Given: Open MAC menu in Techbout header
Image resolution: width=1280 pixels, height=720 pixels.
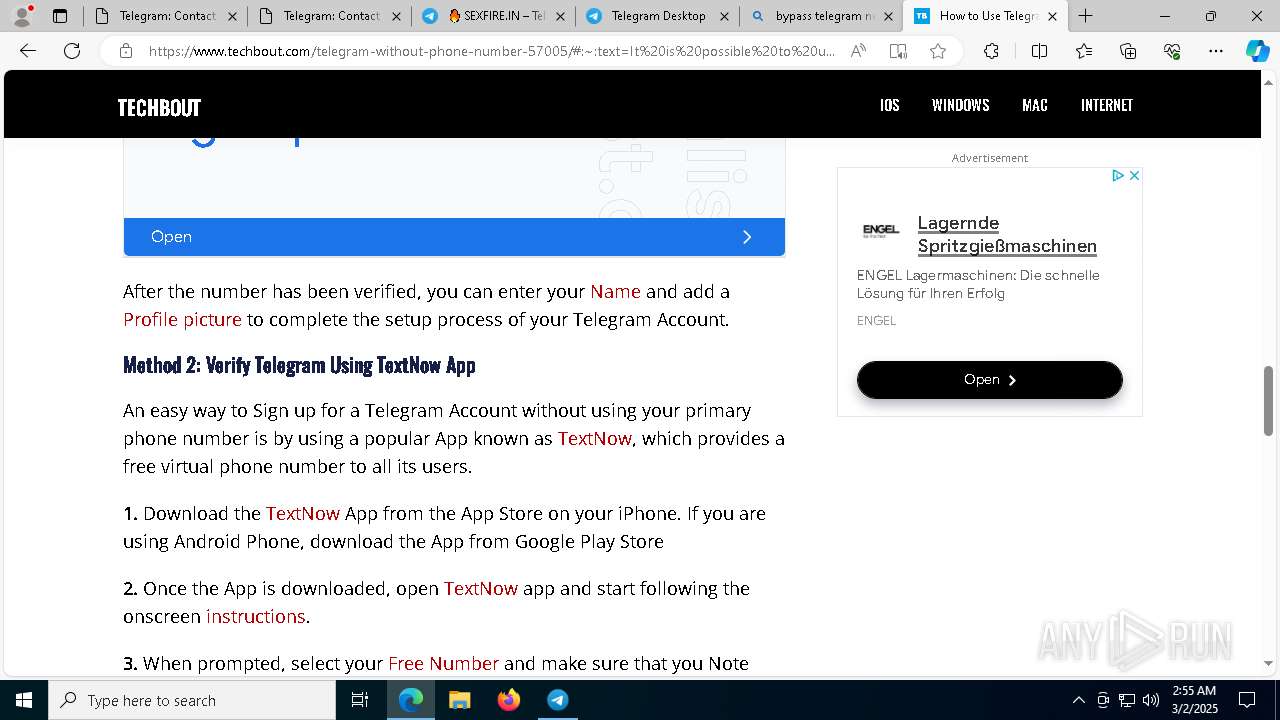Looking at the screenshot, I should pyautogui.click(x=1035, y=105).
